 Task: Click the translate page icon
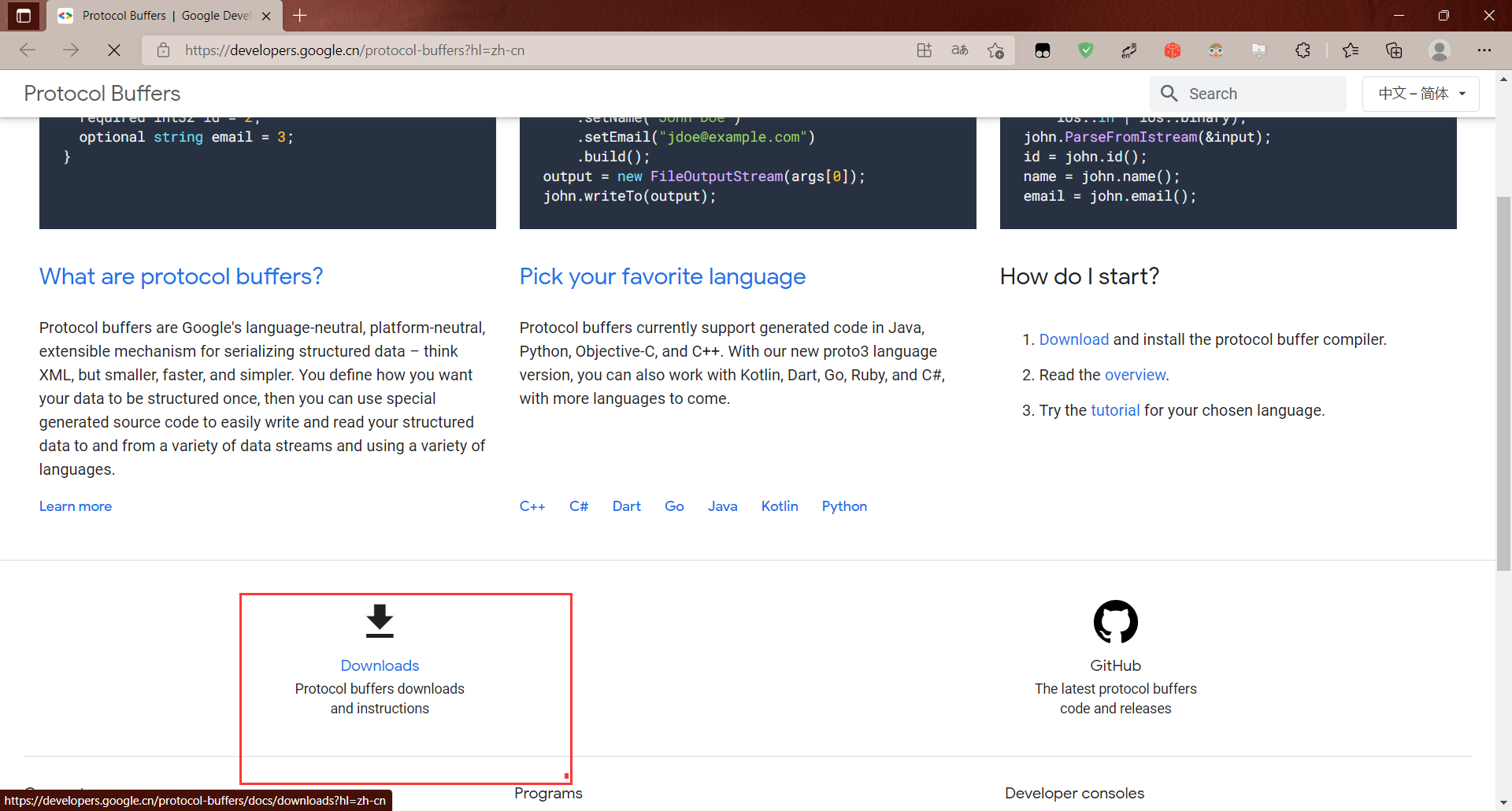[x=960, y=50]
